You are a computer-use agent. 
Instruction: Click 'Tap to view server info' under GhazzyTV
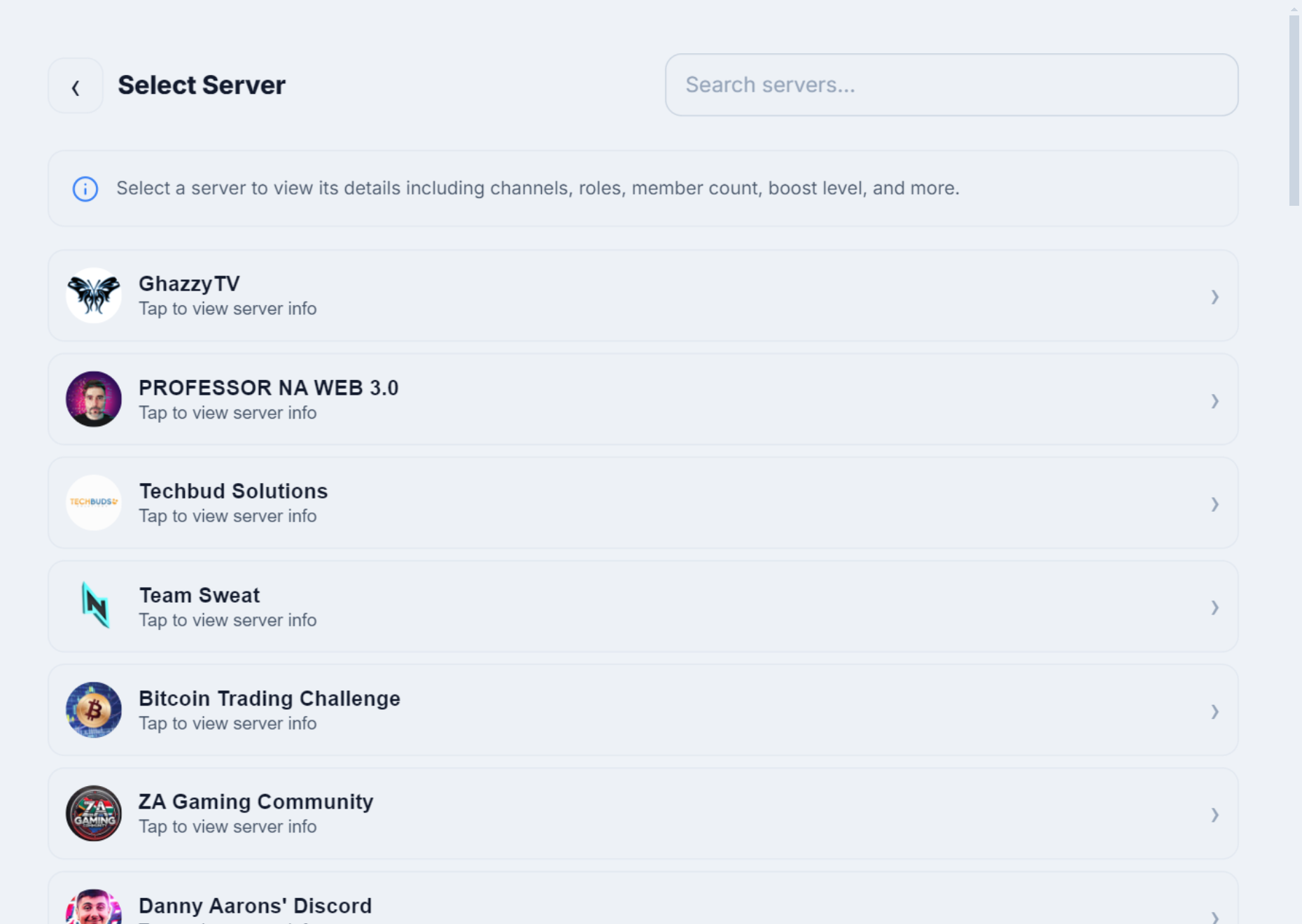pyautogui.click(x=227, y=309)
